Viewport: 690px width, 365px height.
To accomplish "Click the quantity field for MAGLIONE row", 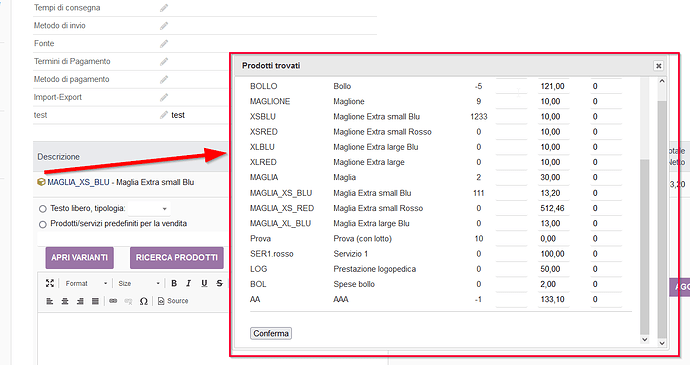I will coord(511,101).
